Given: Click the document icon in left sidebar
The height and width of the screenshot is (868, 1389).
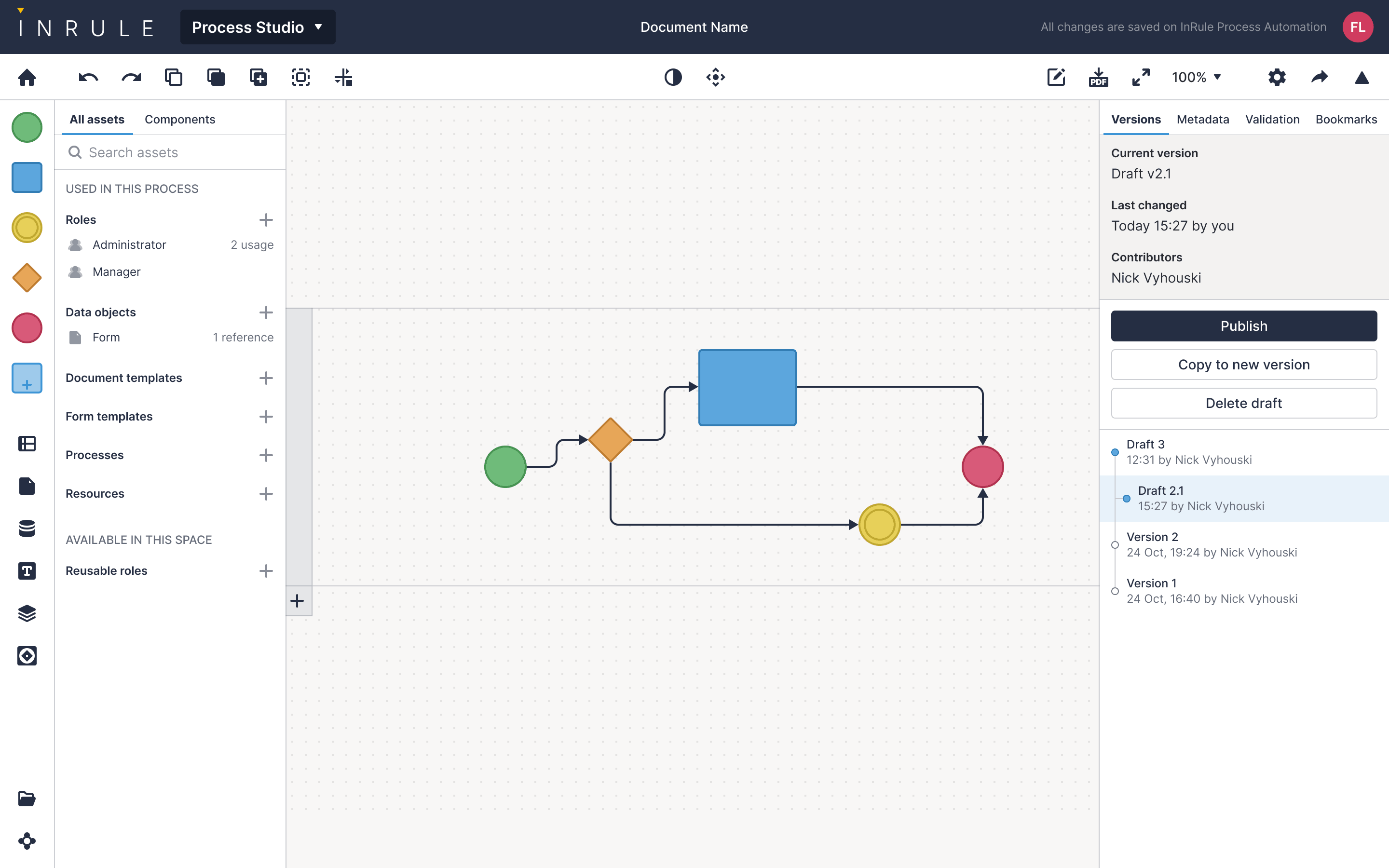Looking at the screenshot, I should tap(27, 486).
